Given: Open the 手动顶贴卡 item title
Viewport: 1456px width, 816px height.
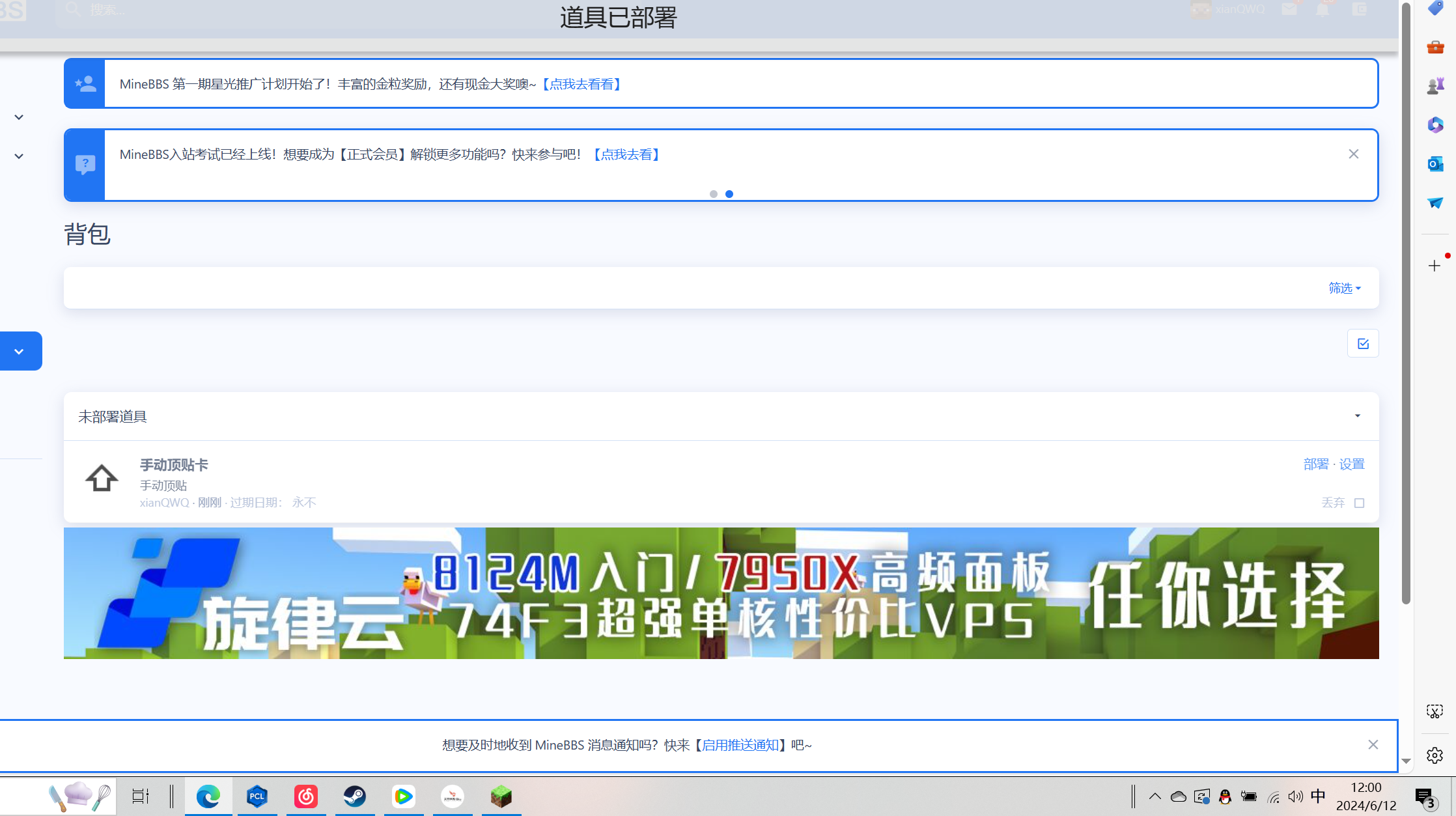Looking at the screenshot, I should coord(174,465).
